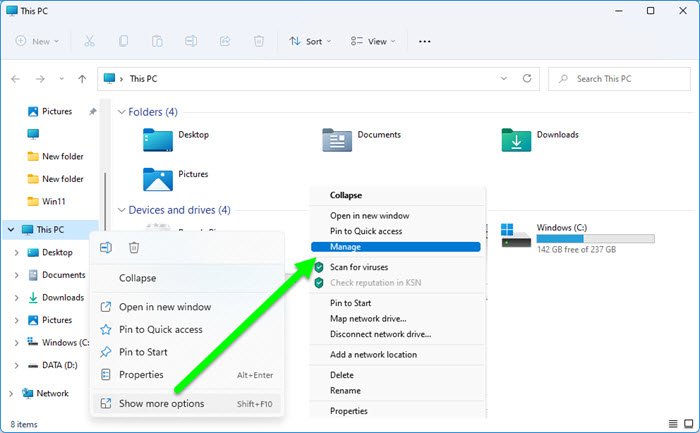Open the Windows (C:) drive icon
Image resolution: width=700 pixels, height=433 pixels.
click(x=516, y=236)
